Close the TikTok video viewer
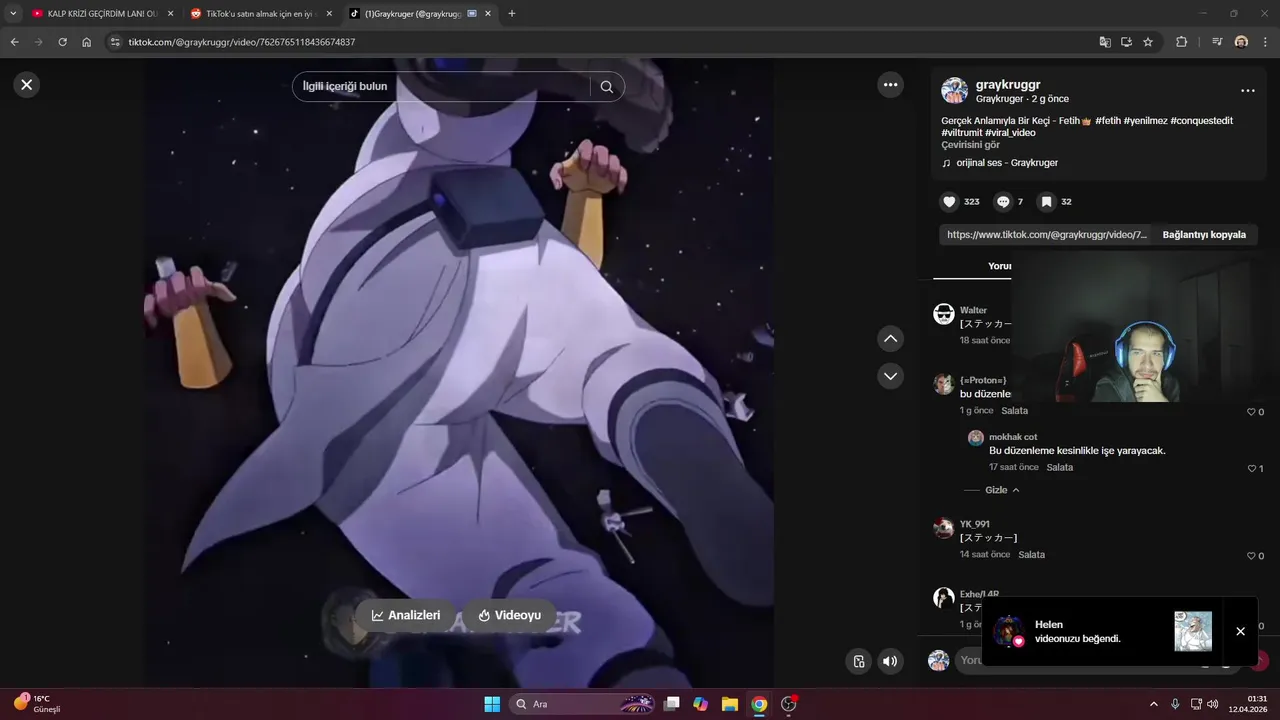This screenshot has height=720, width=1280. coord(27,85)
